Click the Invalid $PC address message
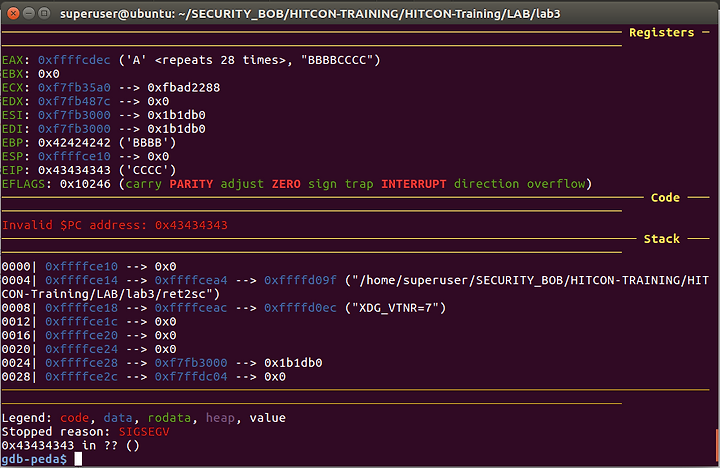Screen dimensions: 720x468 click(114, 226)
